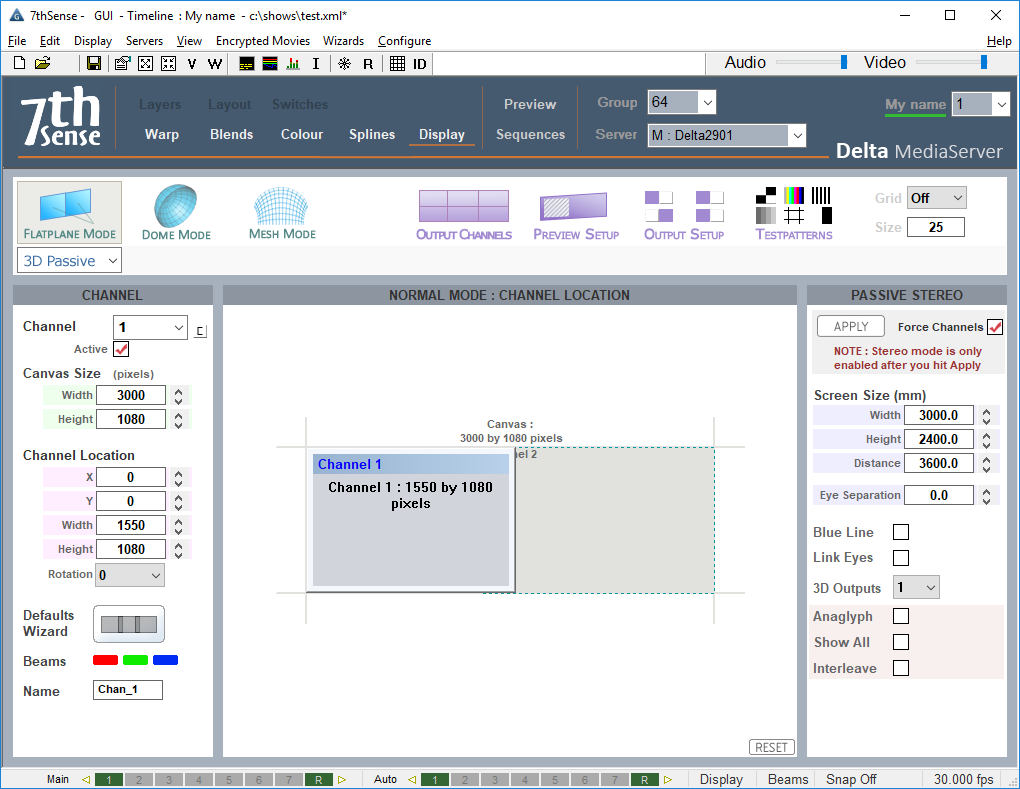Click the green beam colour swatch
This screenshot has width=1020, height=789.
[135, 660]
